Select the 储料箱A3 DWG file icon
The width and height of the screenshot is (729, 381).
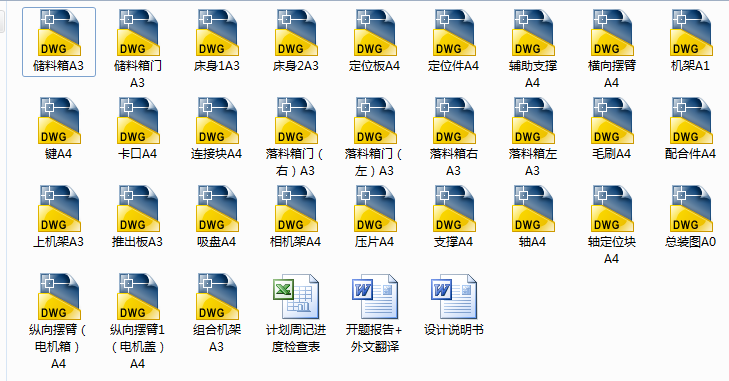59,33
